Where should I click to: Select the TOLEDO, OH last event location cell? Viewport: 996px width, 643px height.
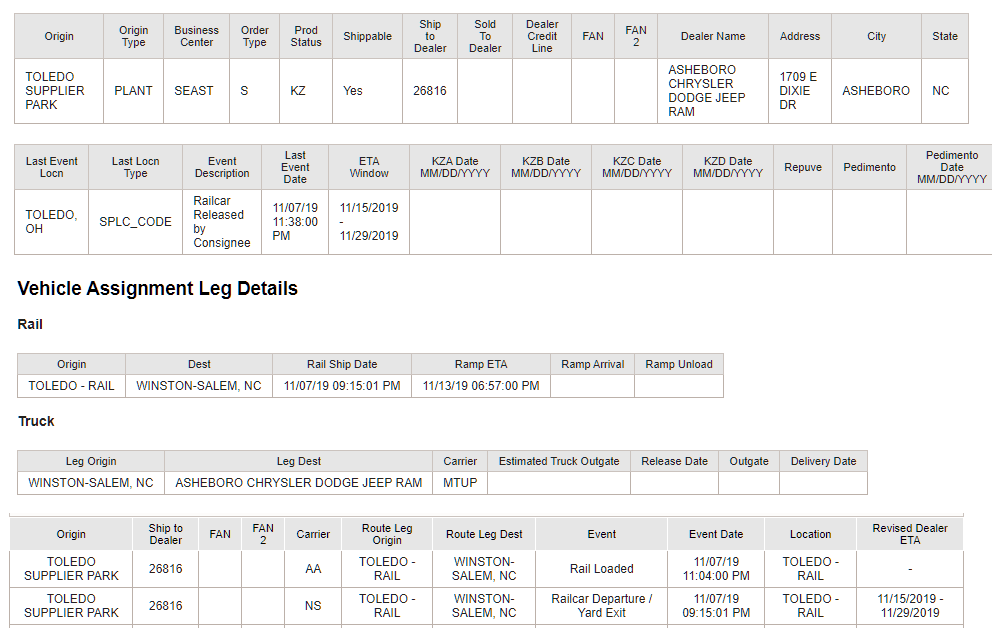tap(51, 222)
